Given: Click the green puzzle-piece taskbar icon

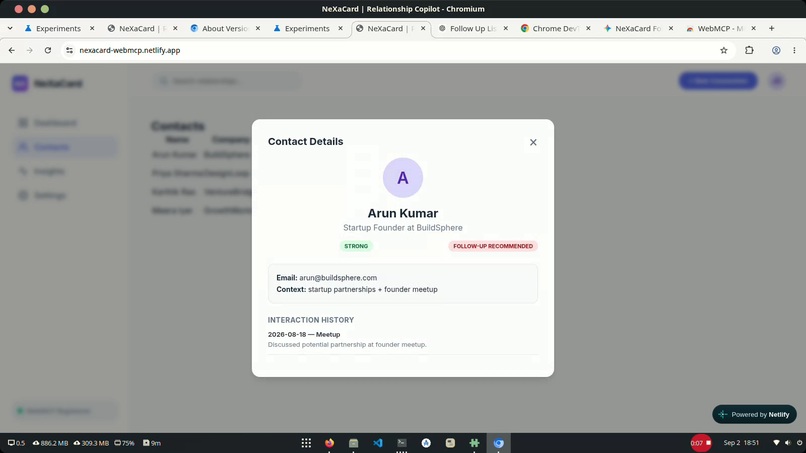Looking at the screenshot, I should point(474,443).
